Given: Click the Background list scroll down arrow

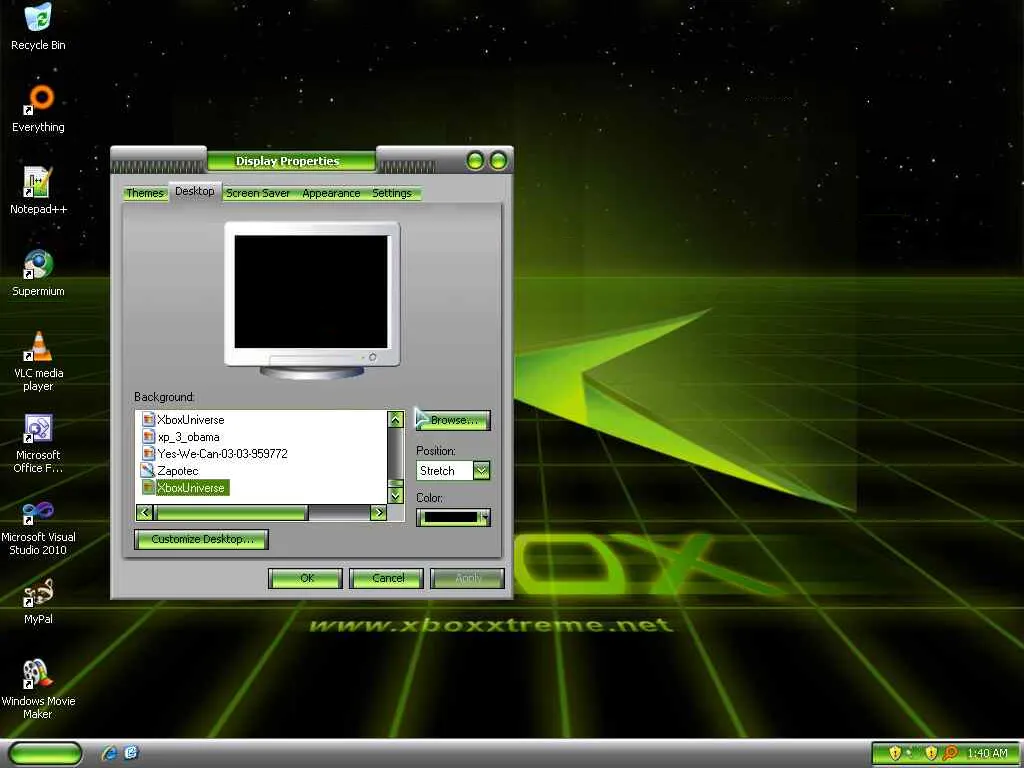Looking at the screenshot, I should pyautogui.click(x=395, y=496).
